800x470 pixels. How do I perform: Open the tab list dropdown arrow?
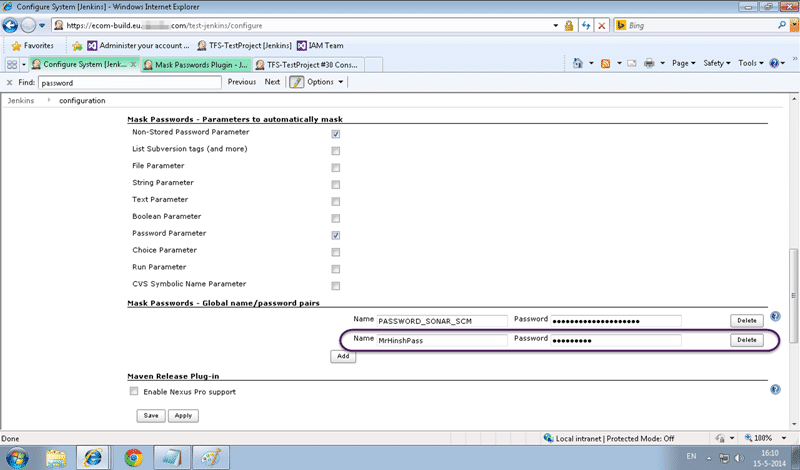(x=23, y=65)
